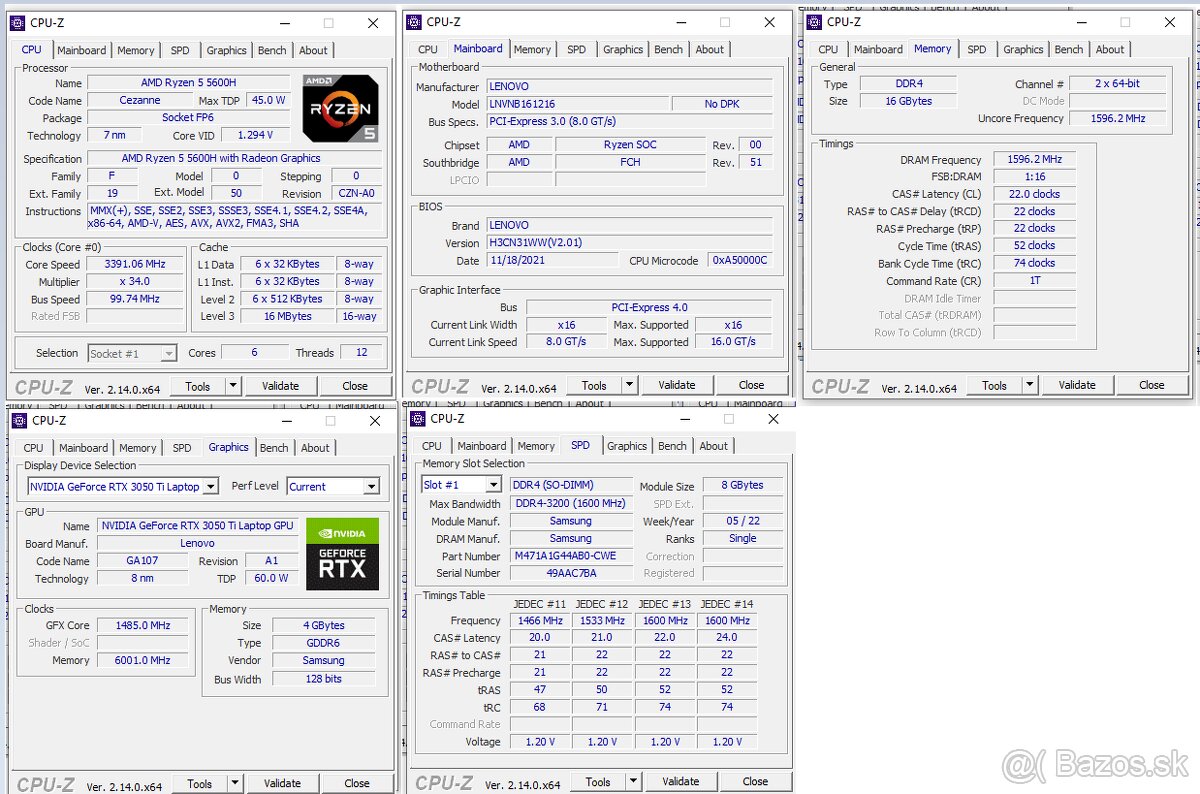Click Validate in the Memory window
Screen dimensions: 1200x794
[x=1077, y=384]
